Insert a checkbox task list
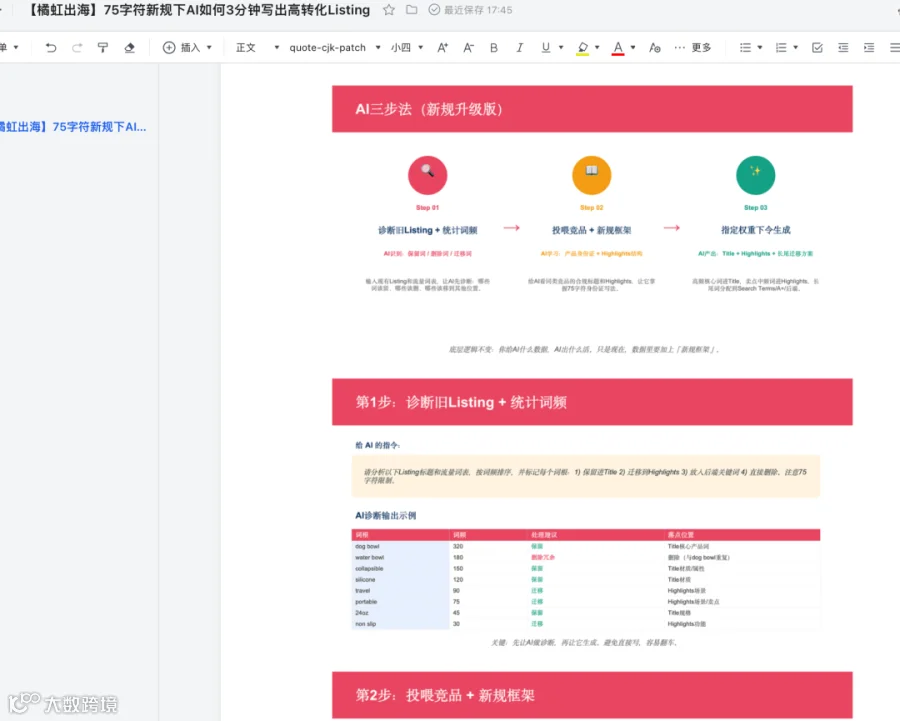This screenshot has width=900, height=721. (817, 48)
